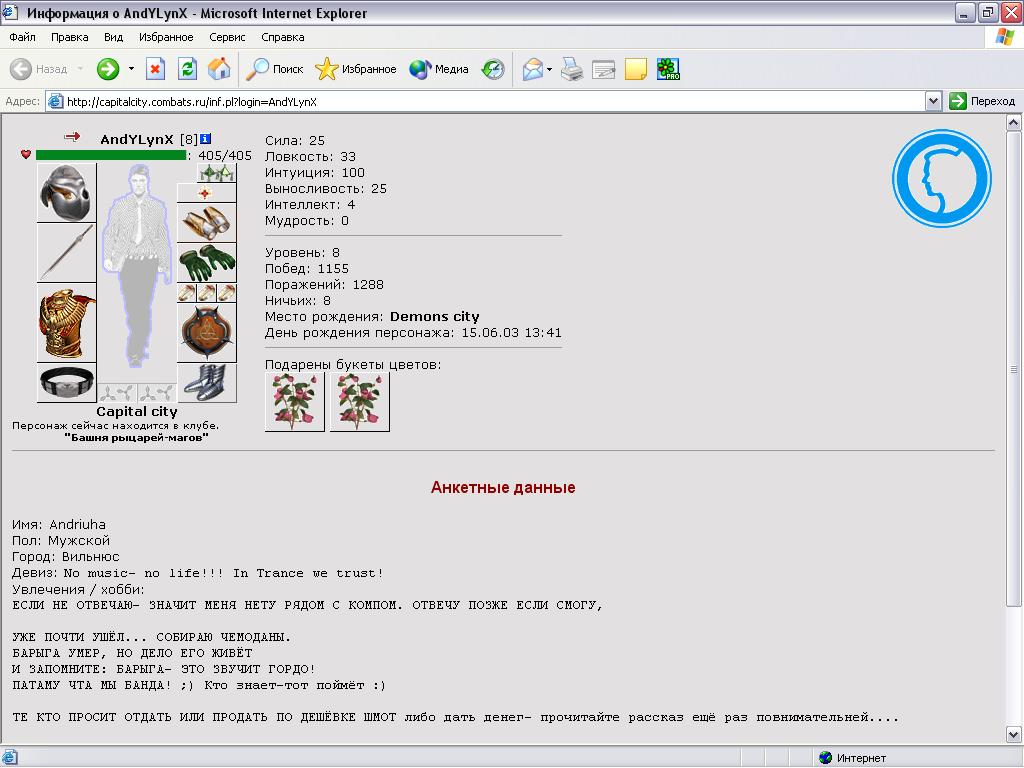Click the Поиск search toolbar button
The image size is (1024, 768).
pyautogui.click(x=274, y=69)
